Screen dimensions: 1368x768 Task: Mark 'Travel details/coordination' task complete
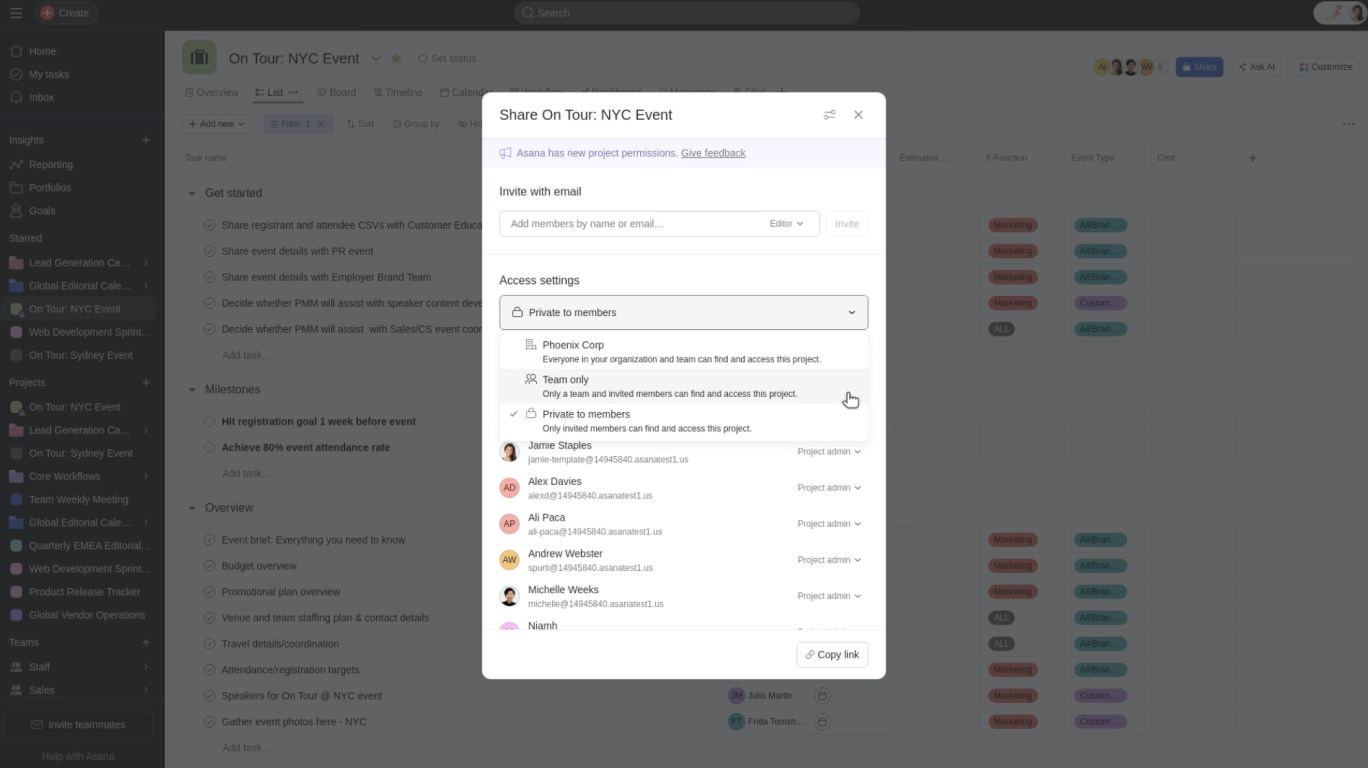[209, 644]
